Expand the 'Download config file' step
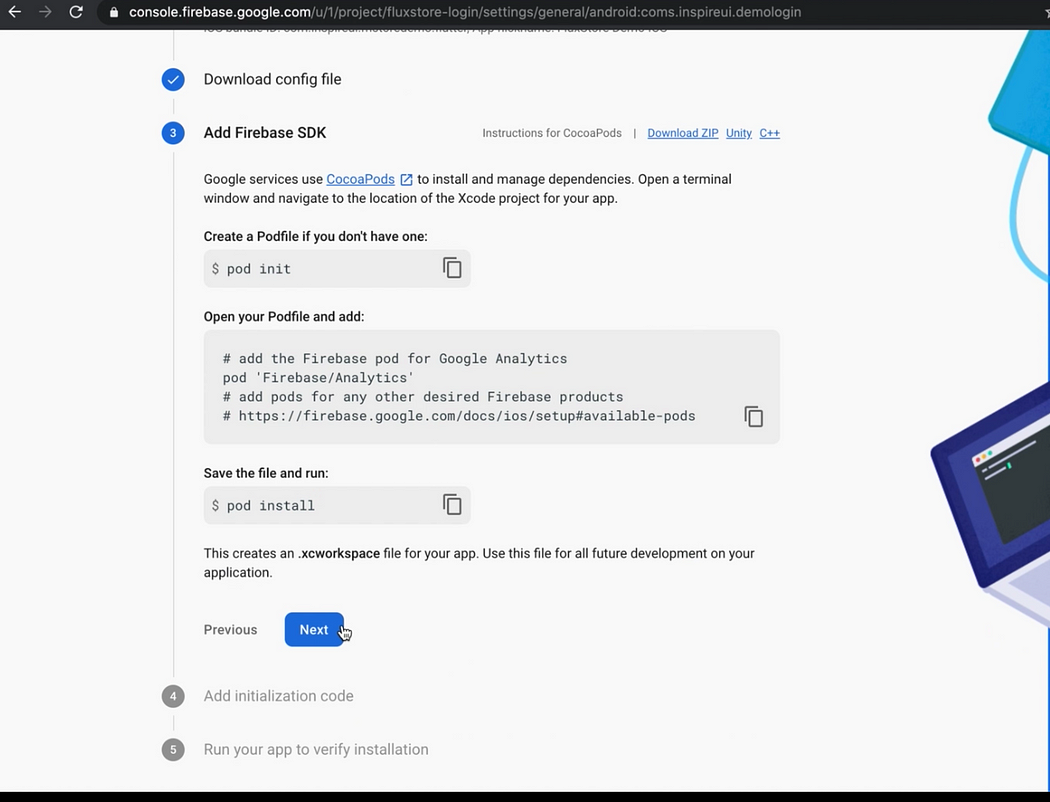The image size is (1050, 802). [x=272, y=80]
